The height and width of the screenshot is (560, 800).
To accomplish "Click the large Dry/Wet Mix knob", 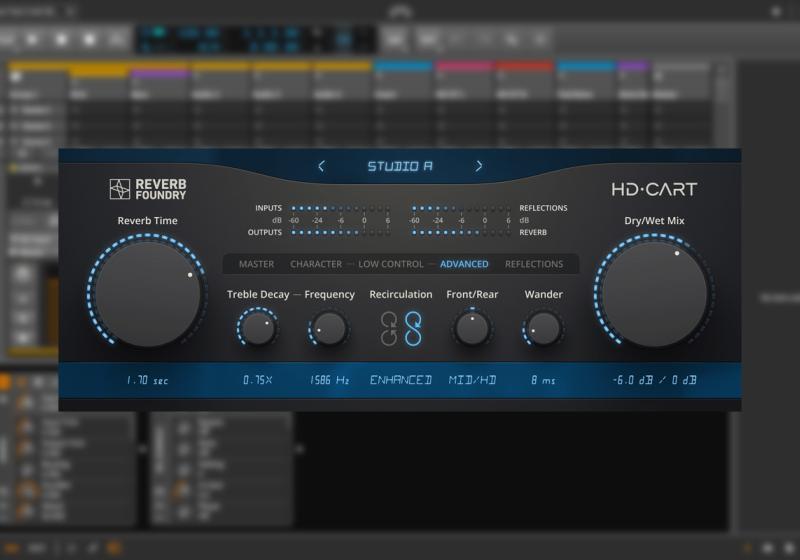I will point(655,294).
